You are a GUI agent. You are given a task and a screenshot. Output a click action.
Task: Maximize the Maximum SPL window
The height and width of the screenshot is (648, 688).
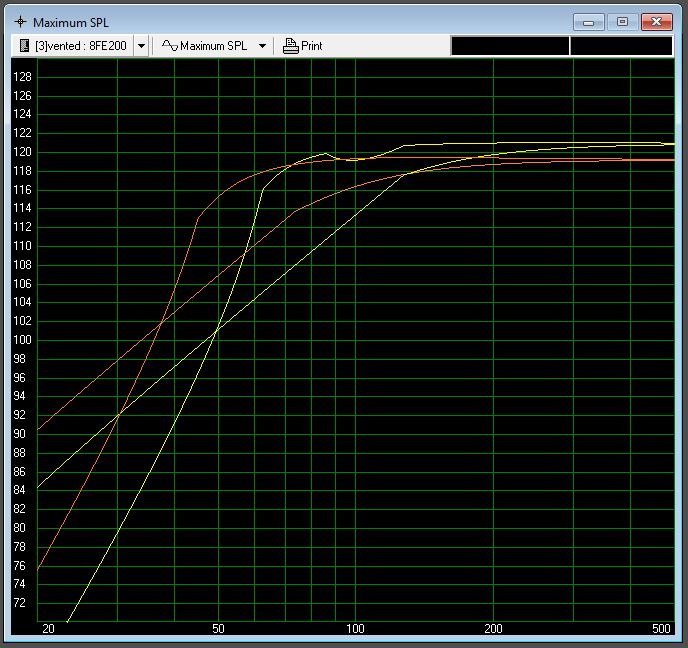622,22
